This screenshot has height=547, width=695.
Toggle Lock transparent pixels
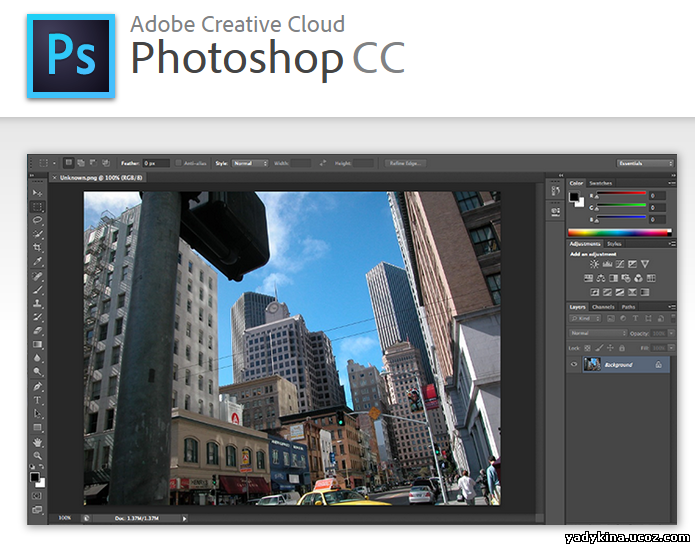point(587,348)
